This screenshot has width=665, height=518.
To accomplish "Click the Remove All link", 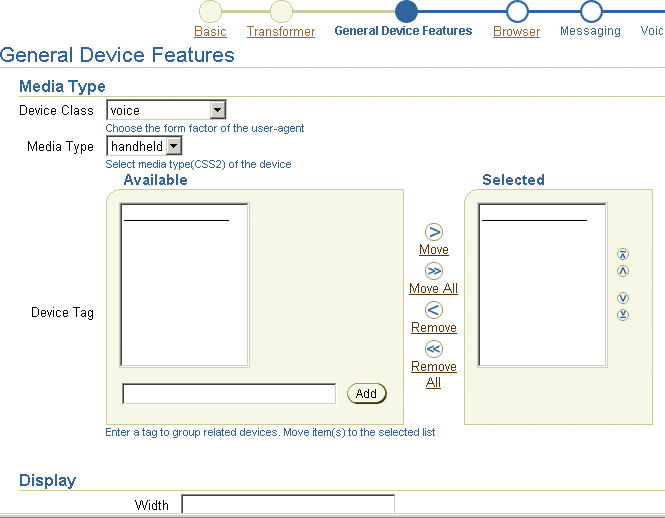I will click(x=434, y=374).
